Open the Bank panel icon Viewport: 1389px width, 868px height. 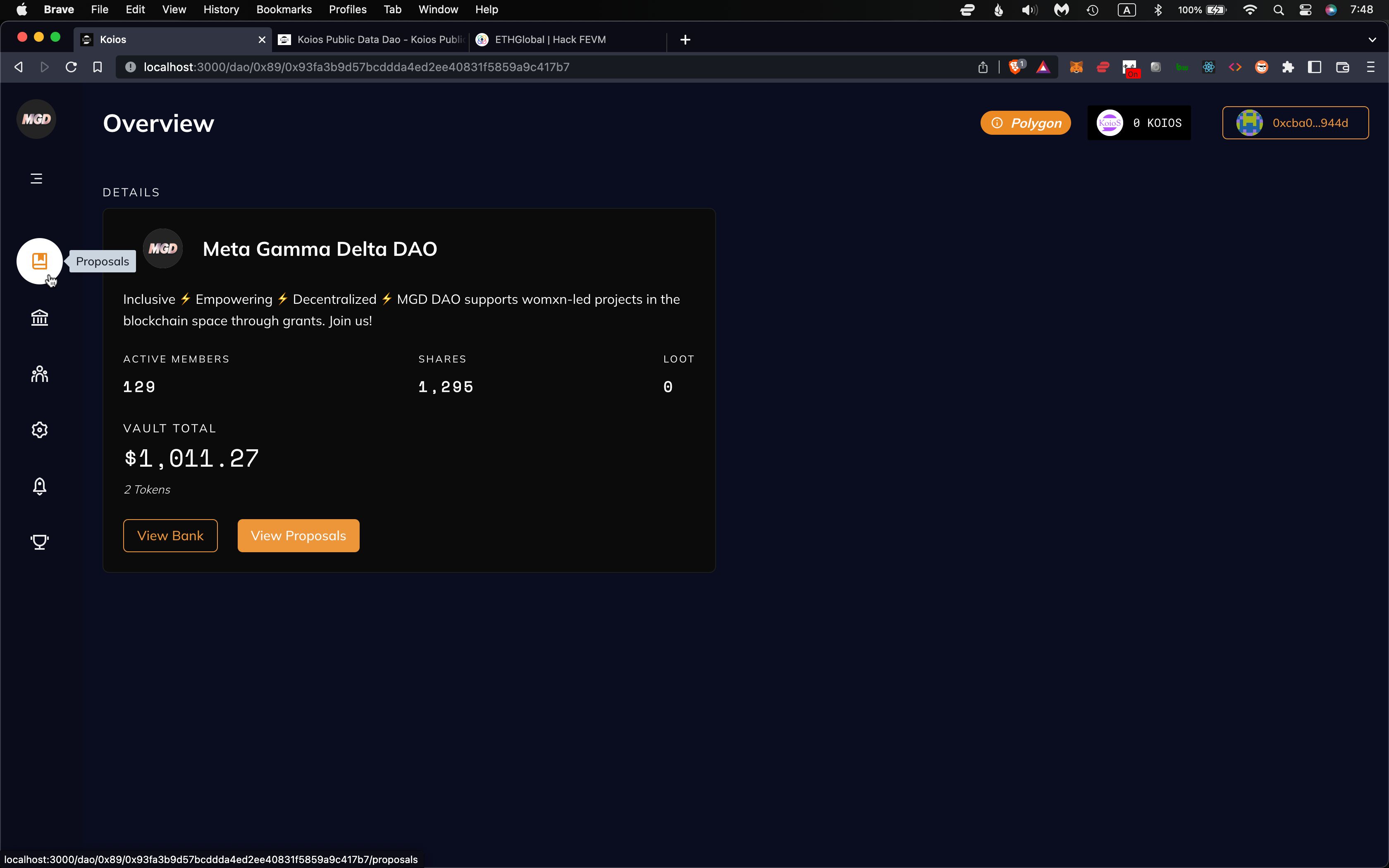tap(39, 317)
